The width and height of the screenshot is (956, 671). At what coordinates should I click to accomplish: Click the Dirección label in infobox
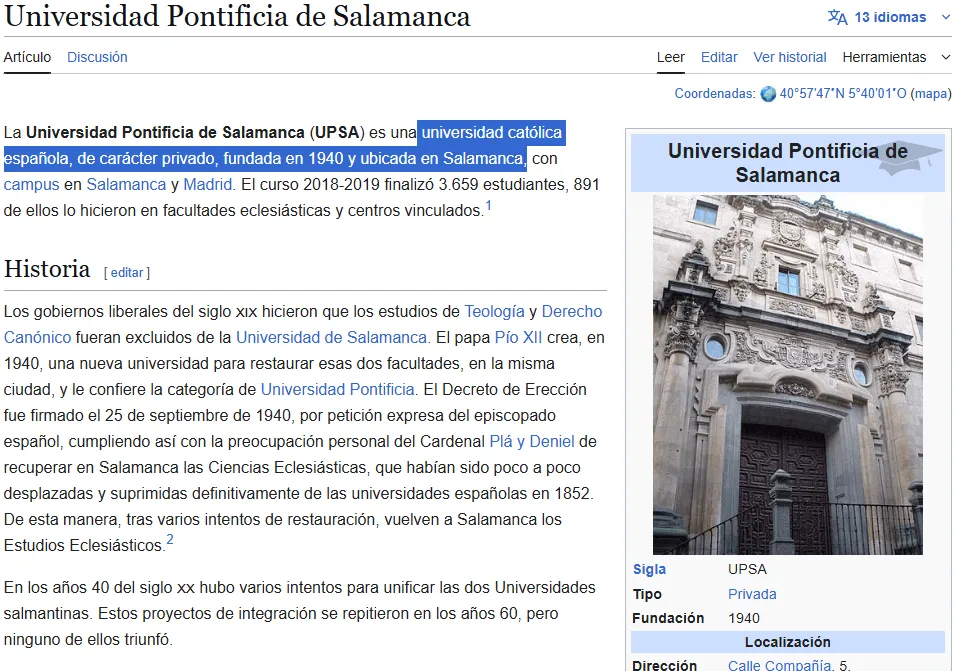665,666
